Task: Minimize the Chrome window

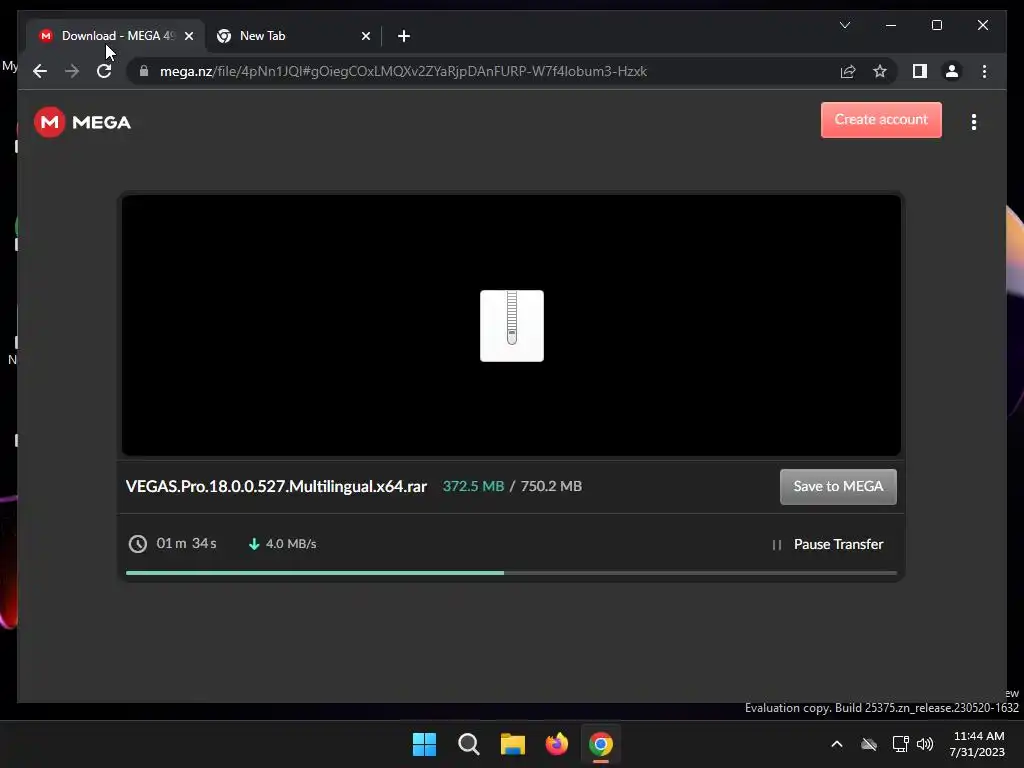Action: click(891, 25)
